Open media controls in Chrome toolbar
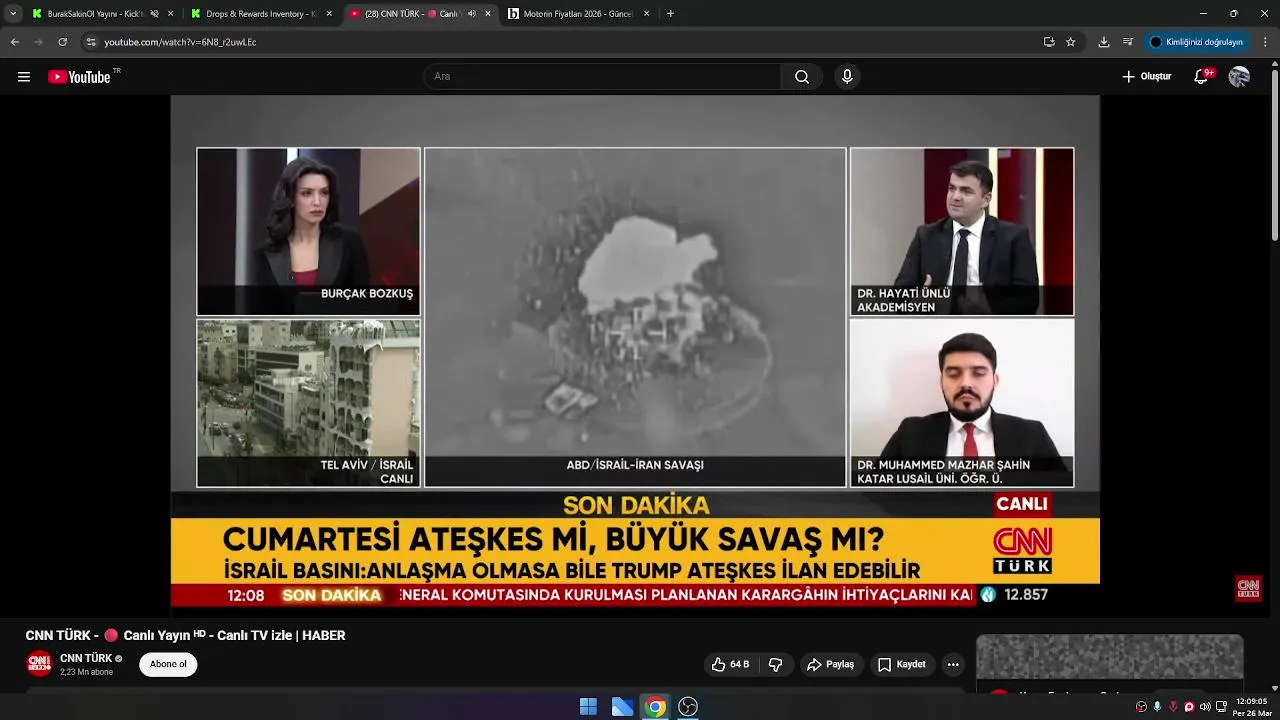The width and height of the screenshot is (1280, 720). coord(1128,42)
